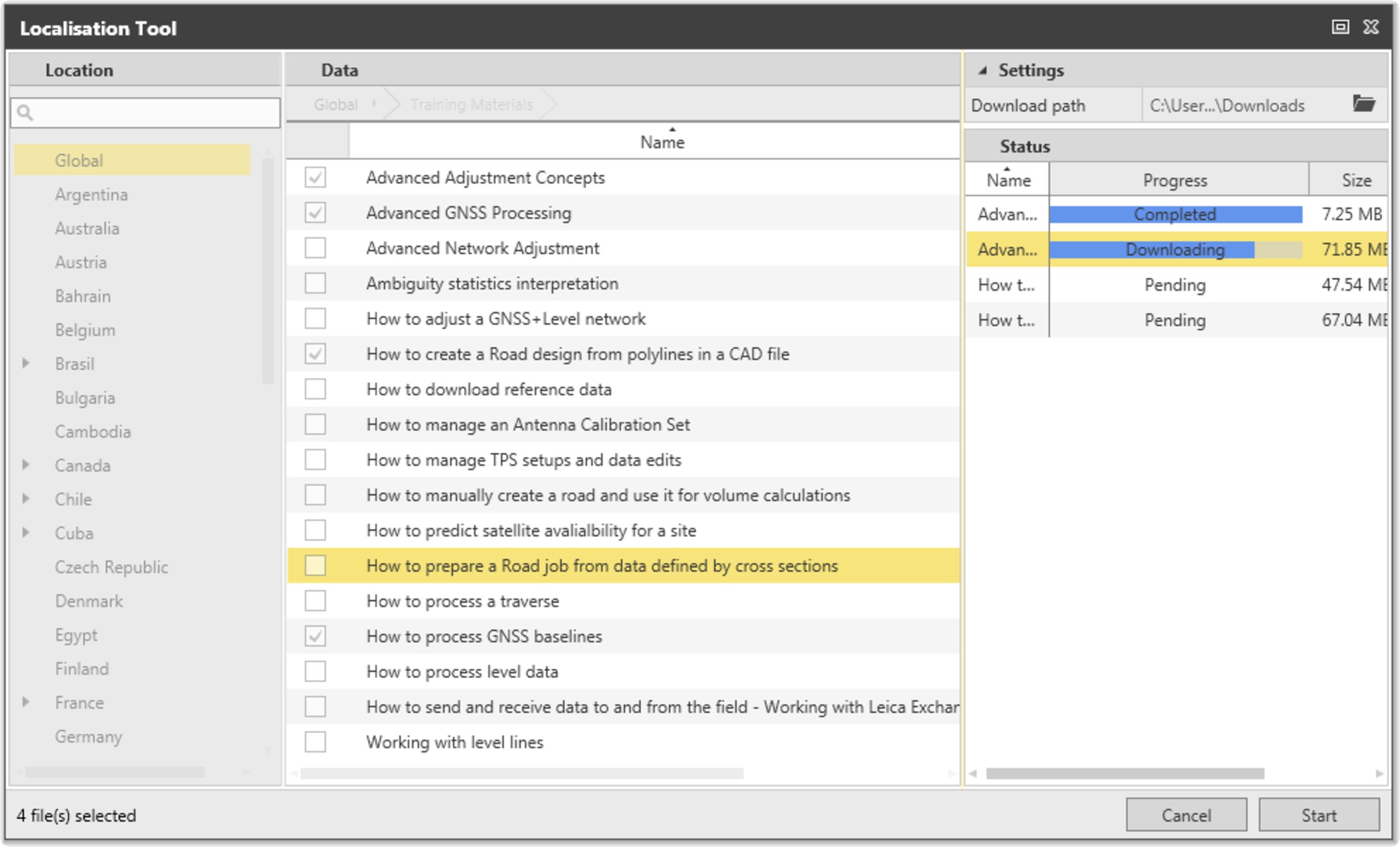Screen dimensions: 1400x847
Task: Click the search magnifier icon in Location
Action: tap(25, 113)
